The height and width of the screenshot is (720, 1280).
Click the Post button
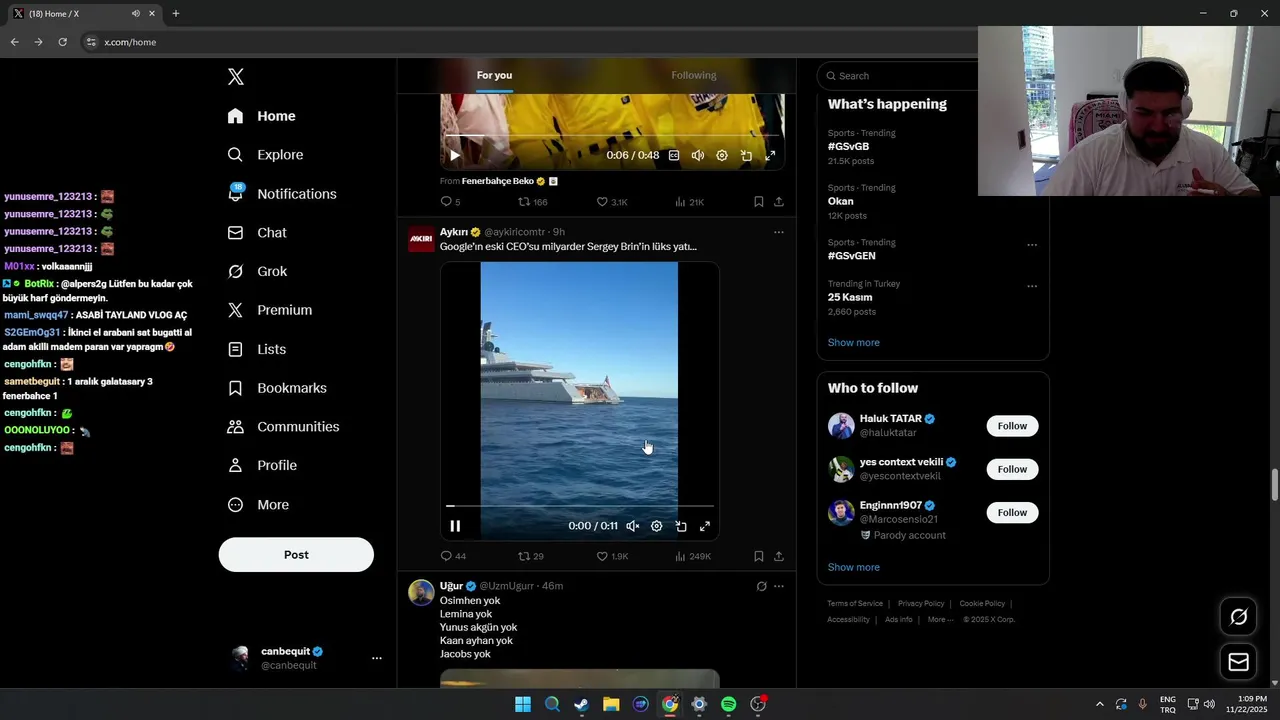point(296,555)
